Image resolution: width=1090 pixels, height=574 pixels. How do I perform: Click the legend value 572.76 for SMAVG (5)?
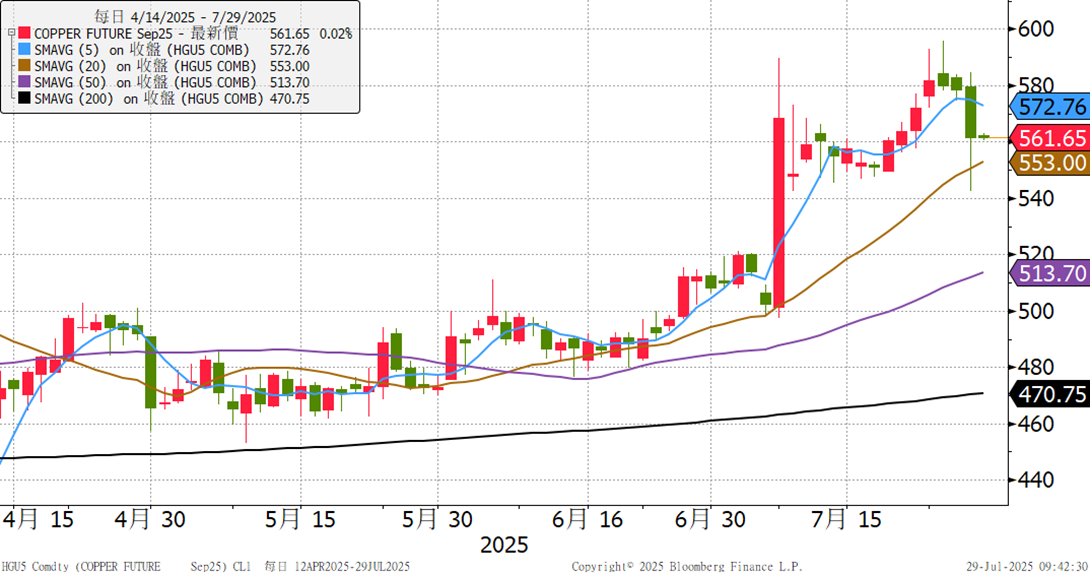tap(290, 50)
